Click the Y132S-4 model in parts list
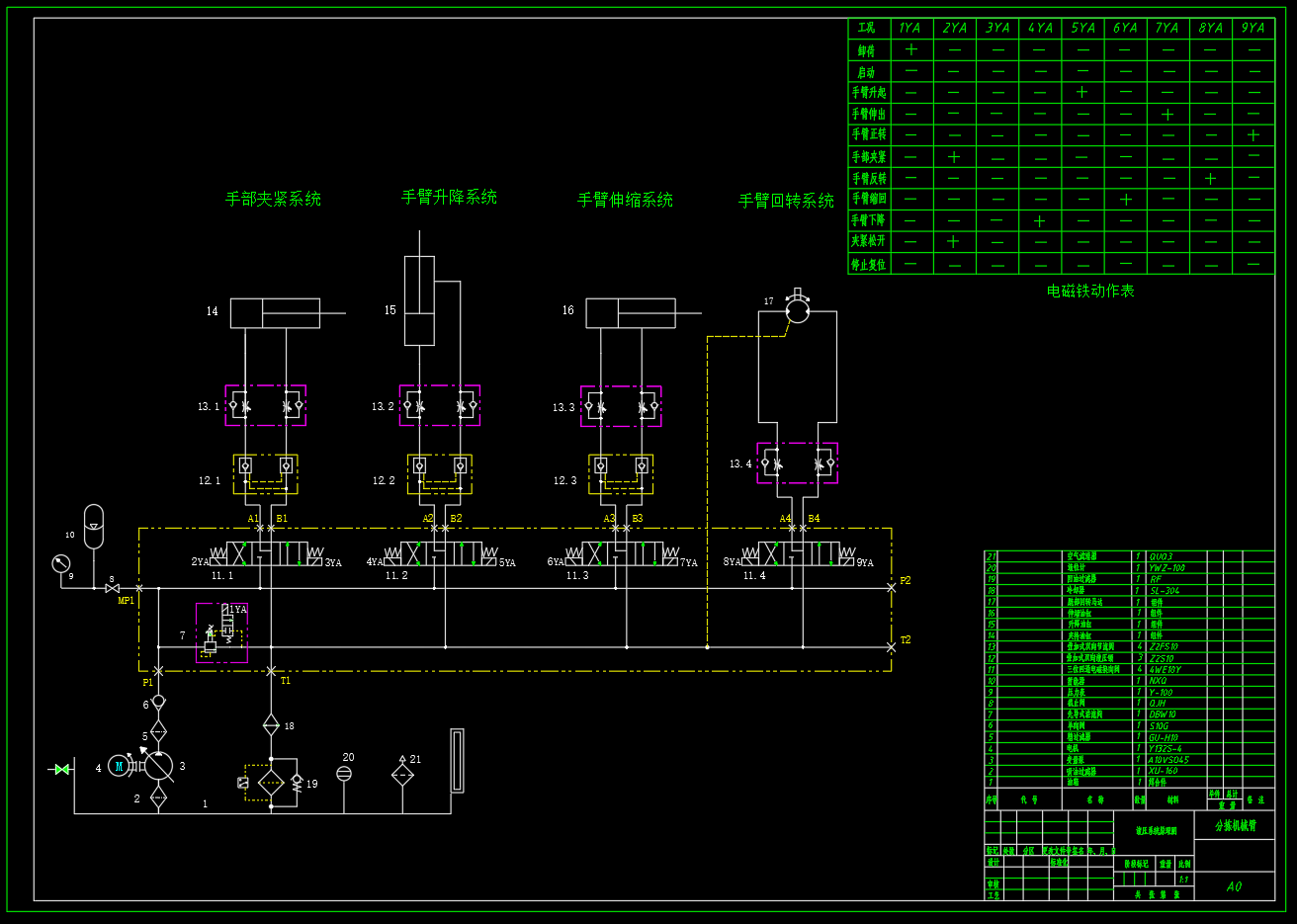 coord(1166,749)
